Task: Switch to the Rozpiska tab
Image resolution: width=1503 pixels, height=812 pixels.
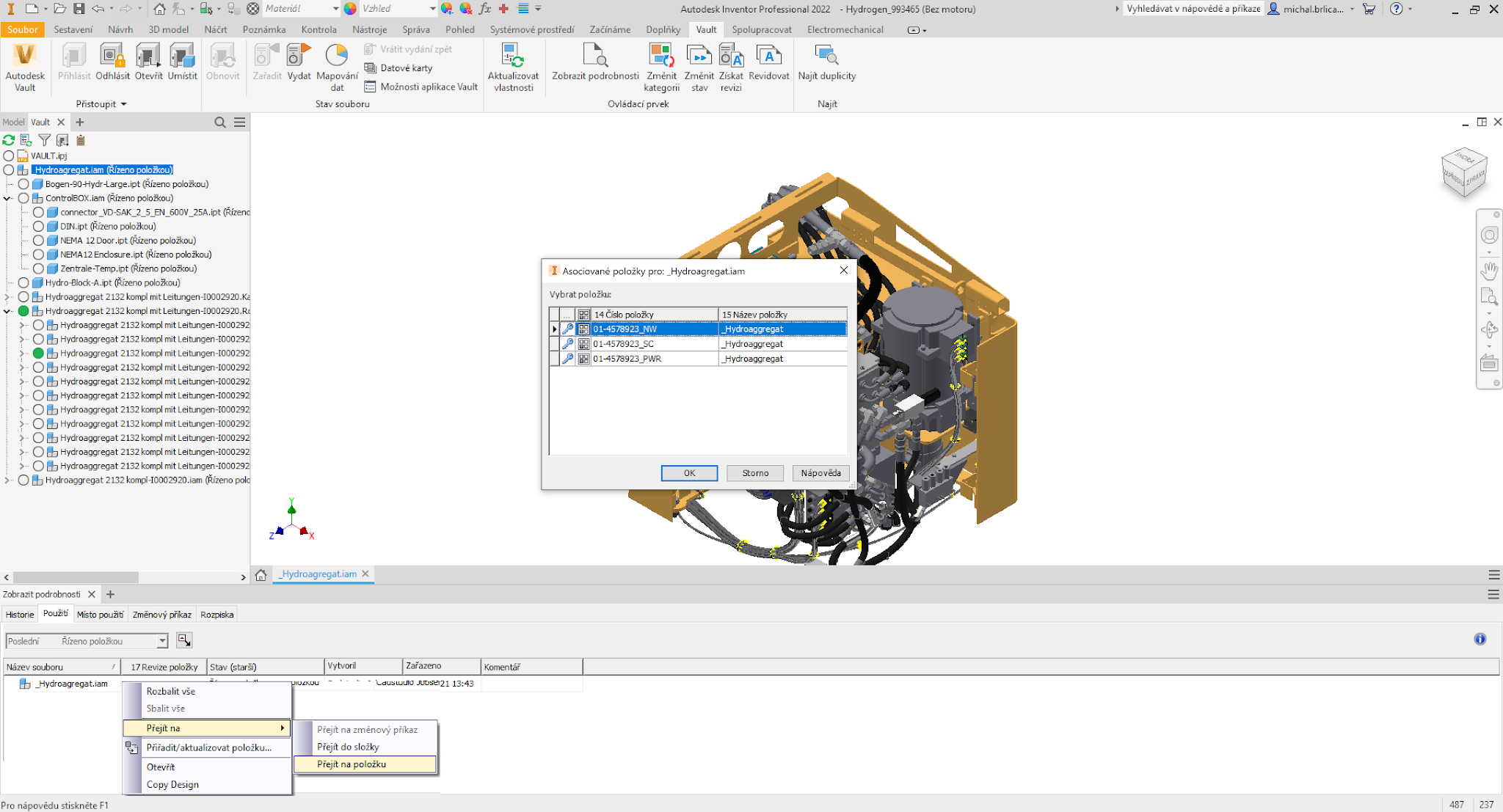Action: pos(216,614)
